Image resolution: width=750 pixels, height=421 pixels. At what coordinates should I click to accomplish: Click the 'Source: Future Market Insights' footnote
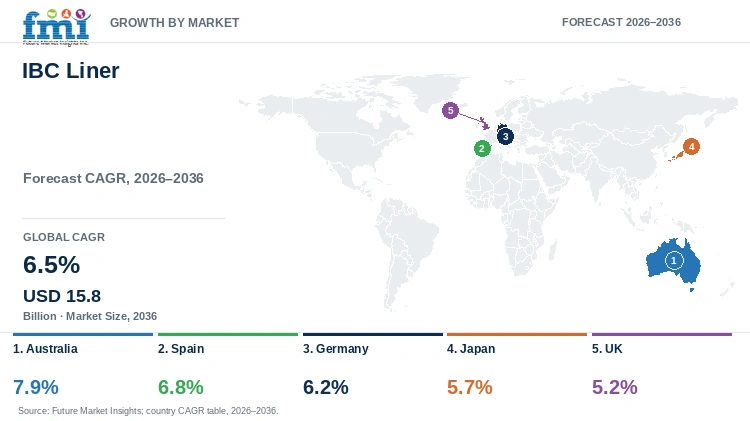pos(148,410)
